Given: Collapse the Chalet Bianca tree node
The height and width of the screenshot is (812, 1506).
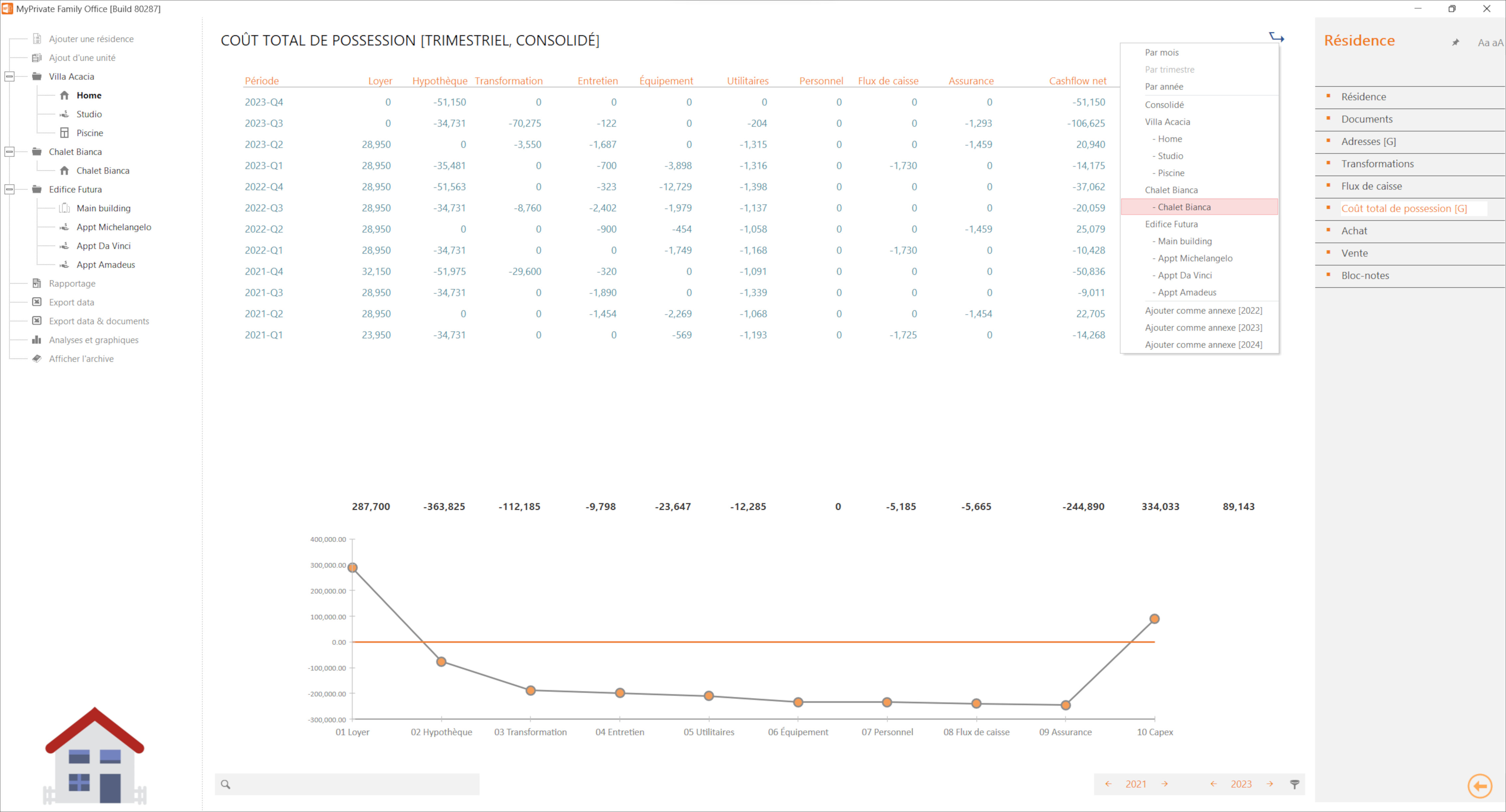Looking at the screenshot, I should coord(9,152).
